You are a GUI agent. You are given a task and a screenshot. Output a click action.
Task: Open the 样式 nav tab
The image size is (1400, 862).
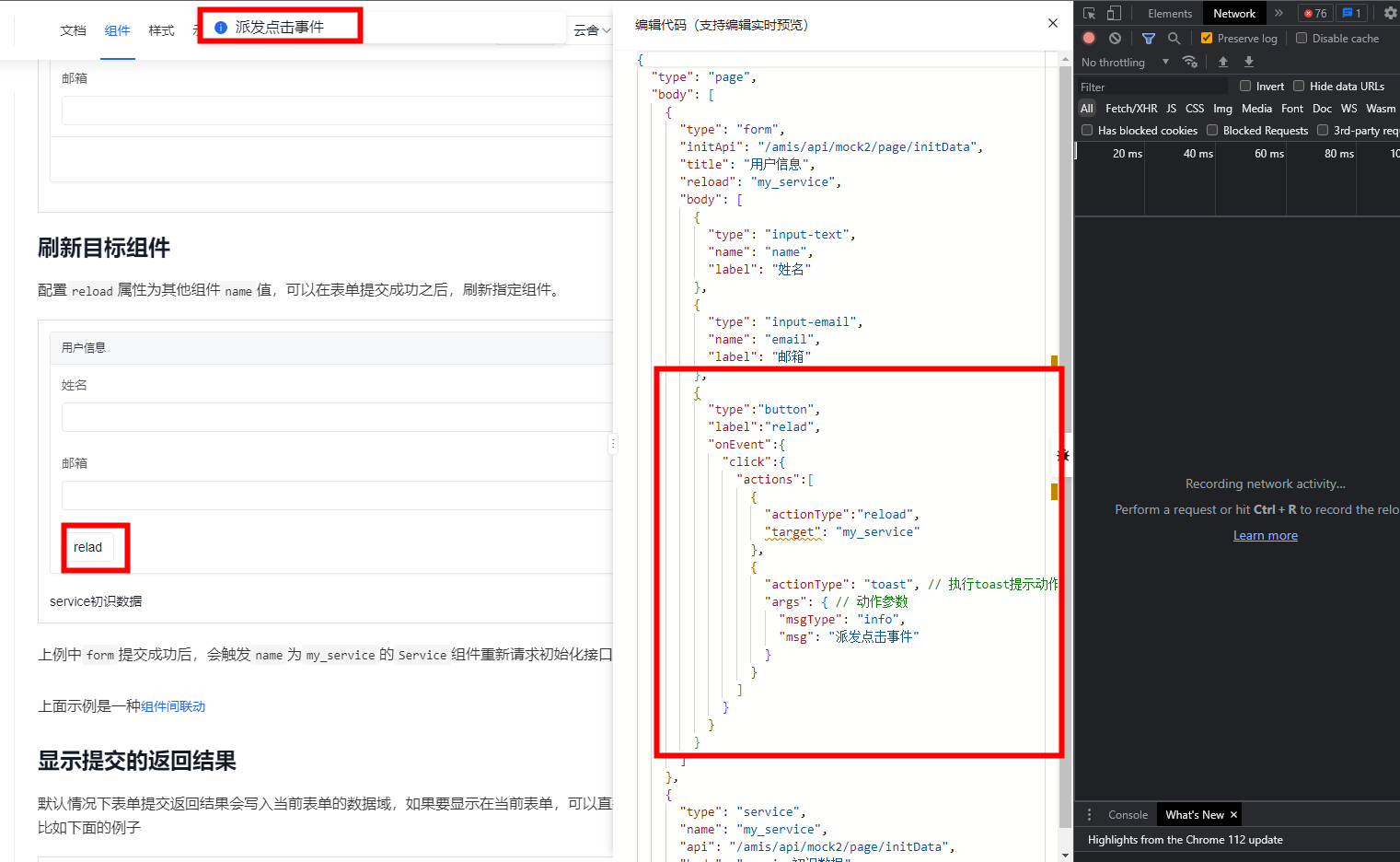click(x=162, y=30)
